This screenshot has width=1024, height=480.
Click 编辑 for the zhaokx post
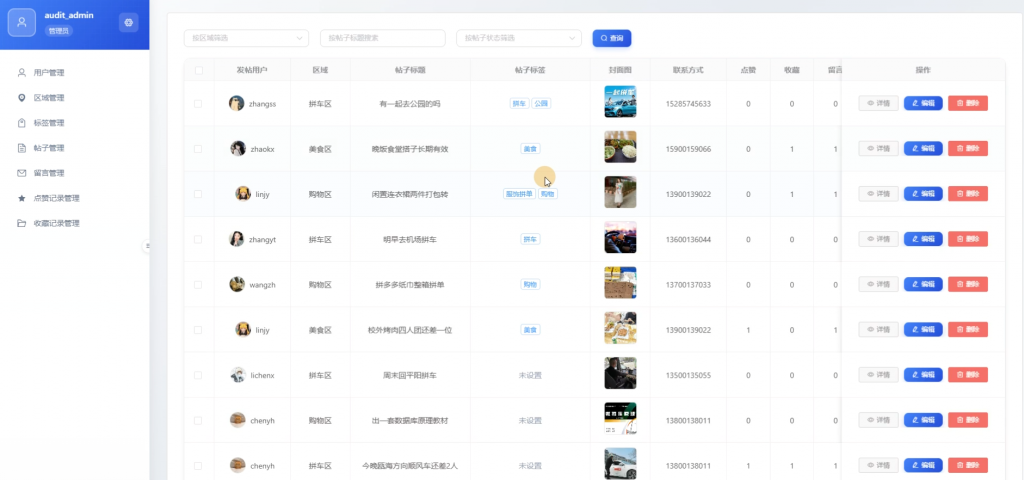click(923, 148)
